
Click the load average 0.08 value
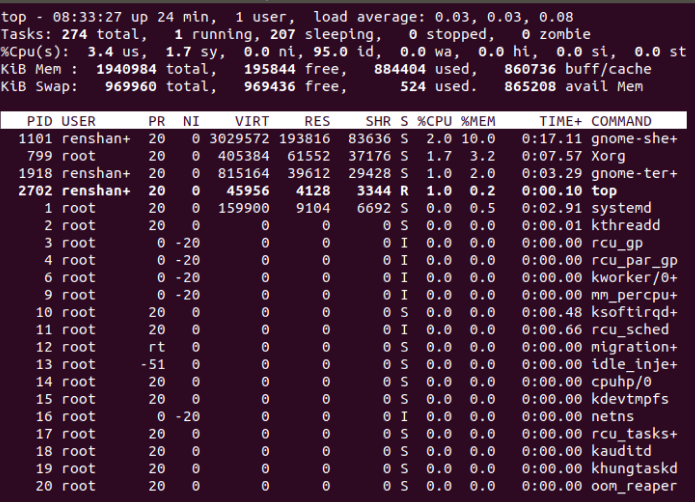[x=556, y=17]
